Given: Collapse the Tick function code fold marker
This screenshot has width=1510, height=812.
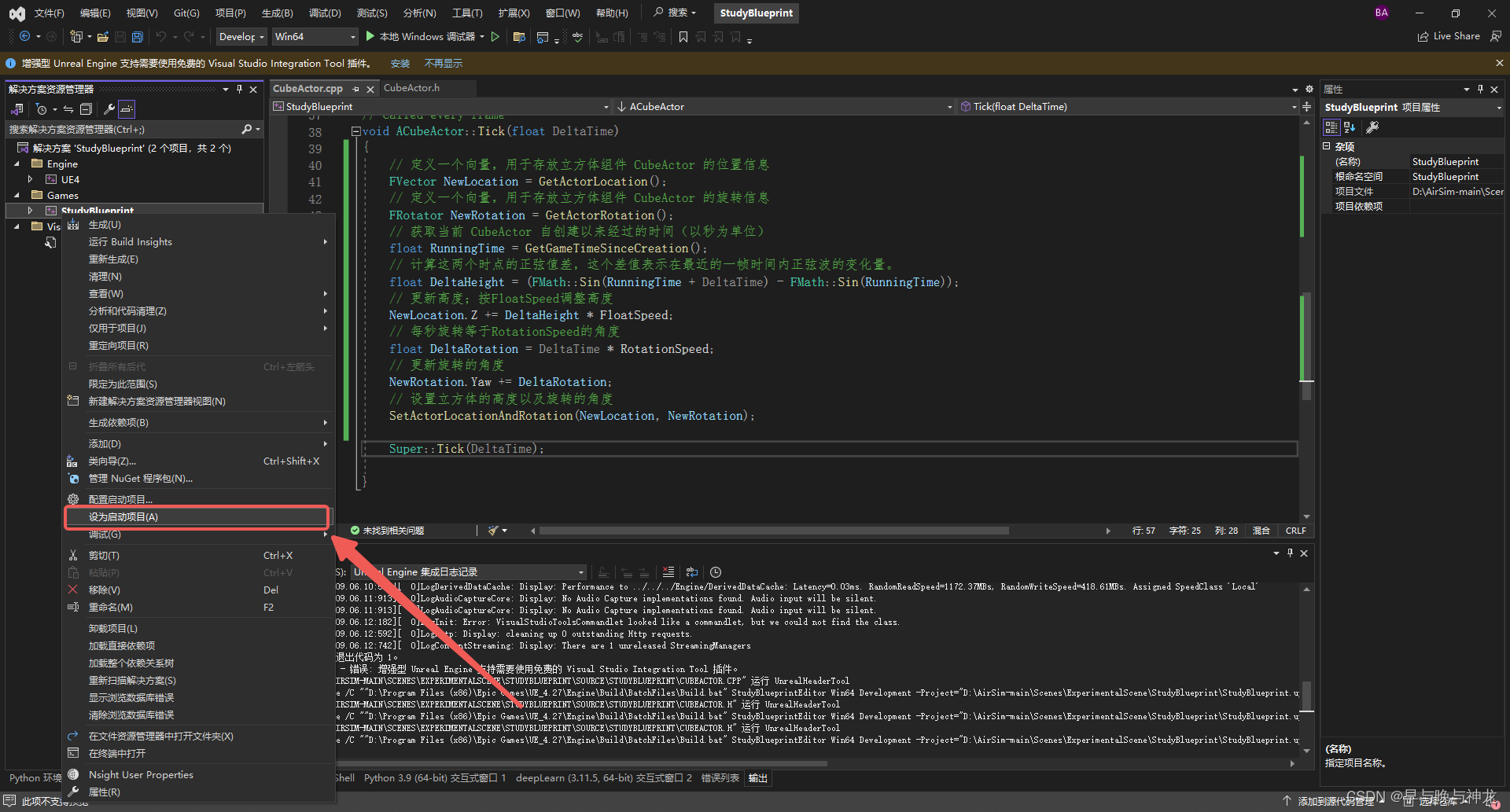Looking at the screenshot, I should tap(356, 131).
